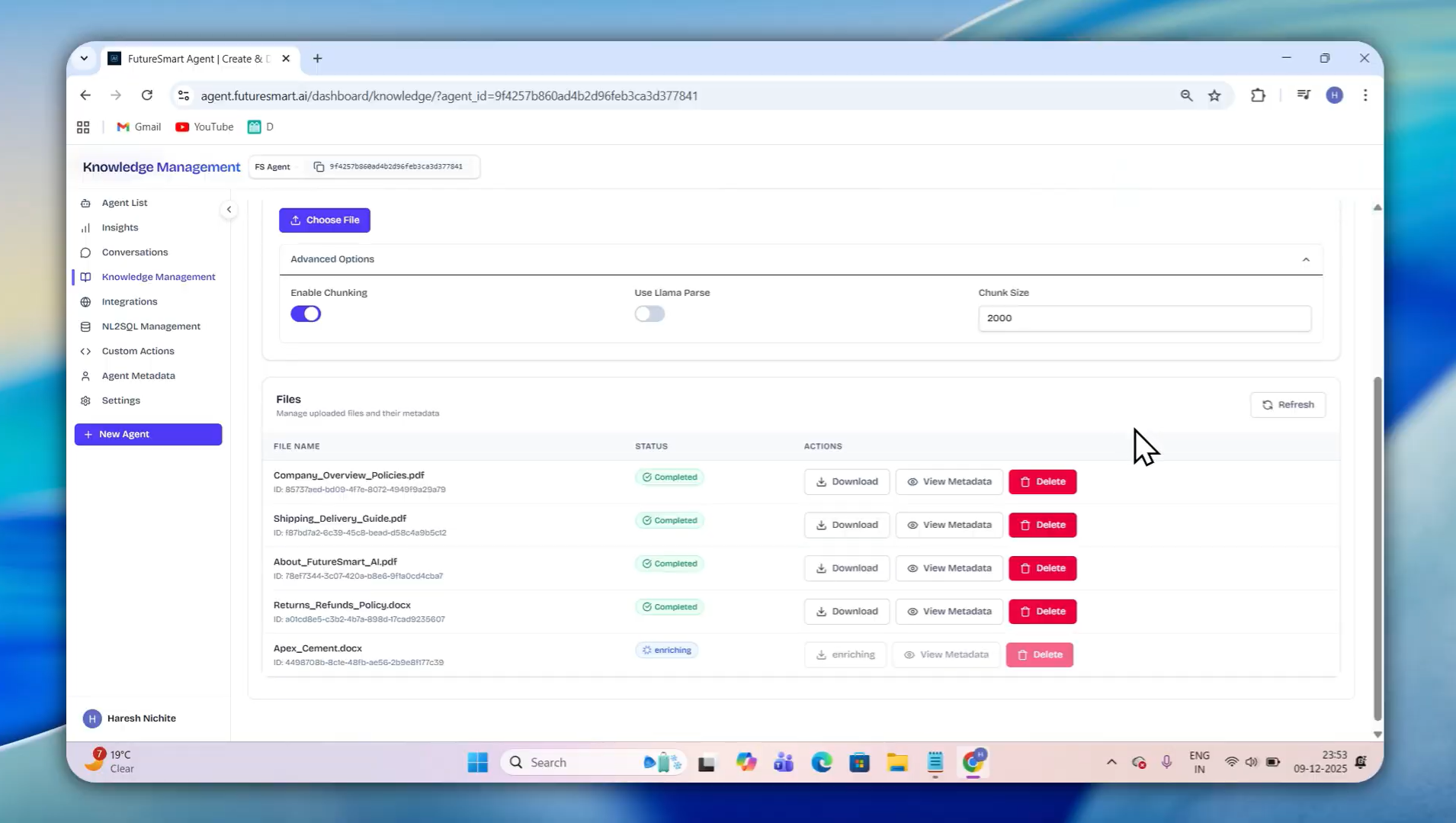Viewport: 1456px width, 823px height.
Task: Switch to Agent Metadata page
Action: coord(138,376)
